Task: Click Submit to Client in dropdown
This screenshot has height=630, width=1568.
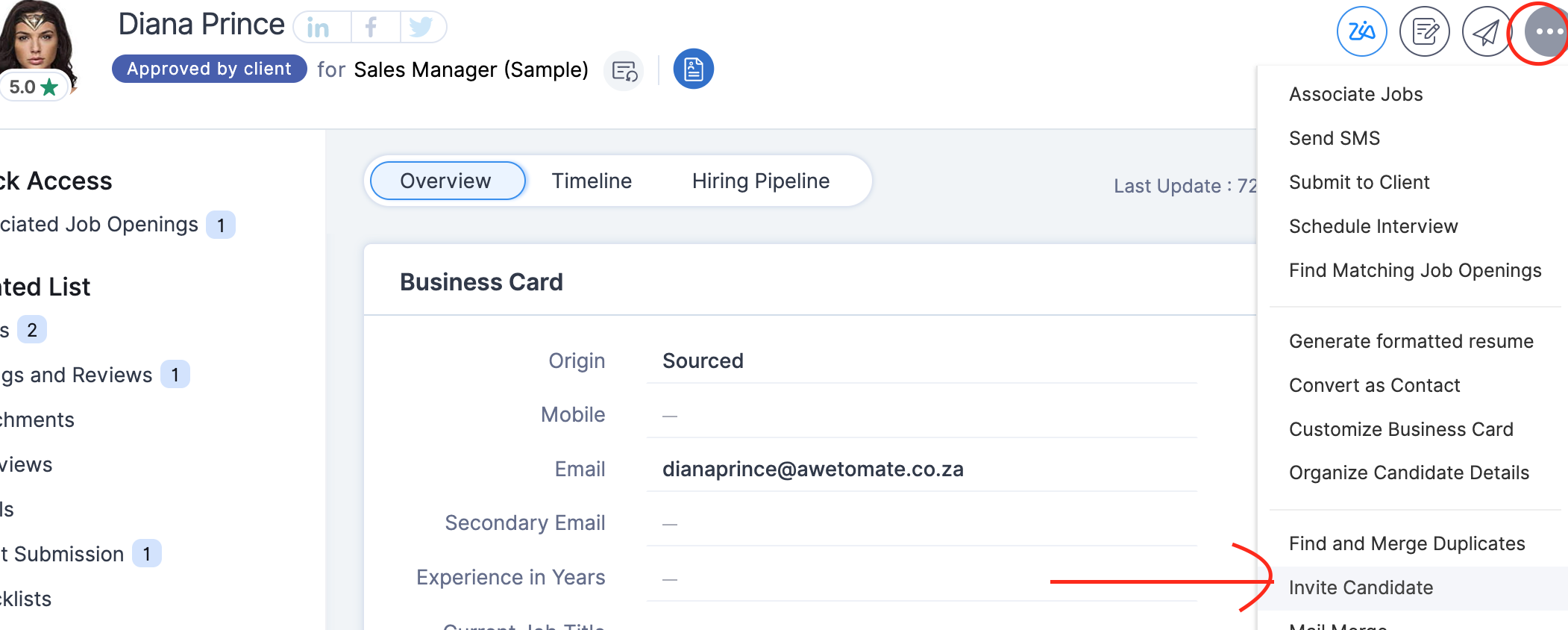Action: point(1359,183)
